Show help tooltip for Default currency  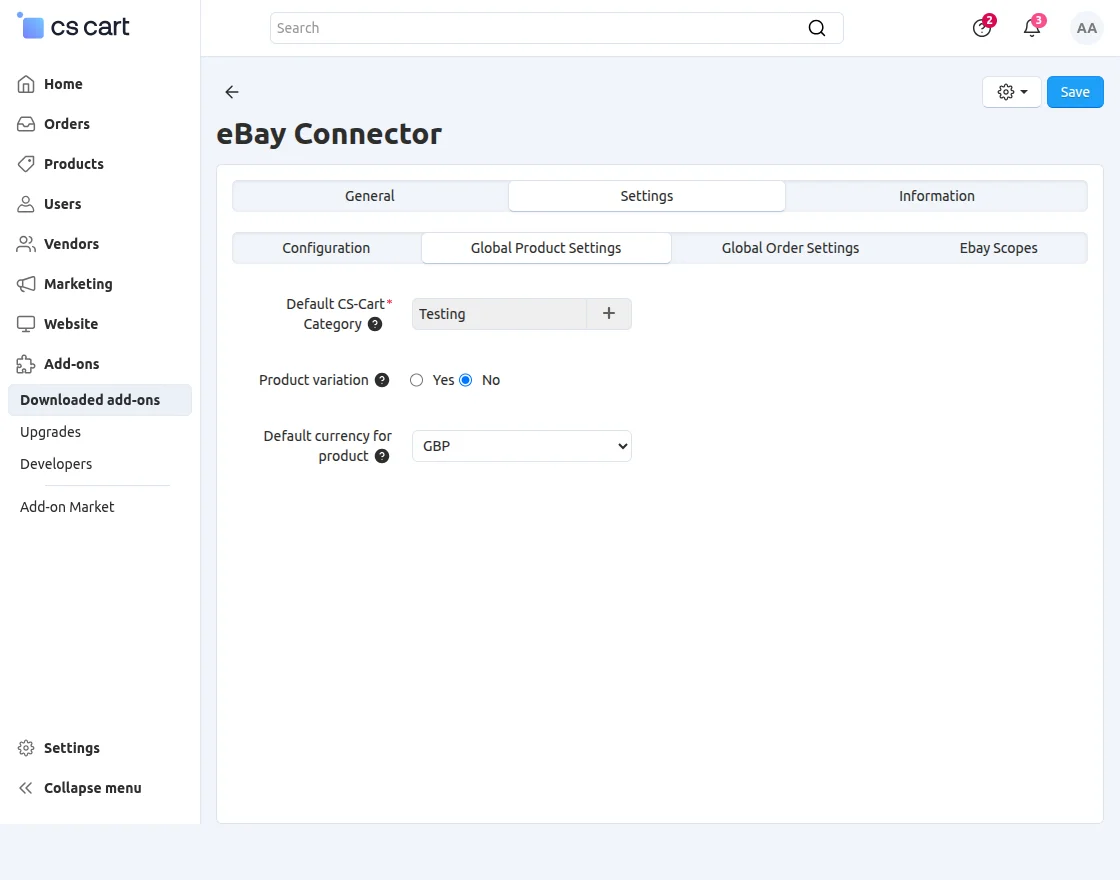[382, 456]
